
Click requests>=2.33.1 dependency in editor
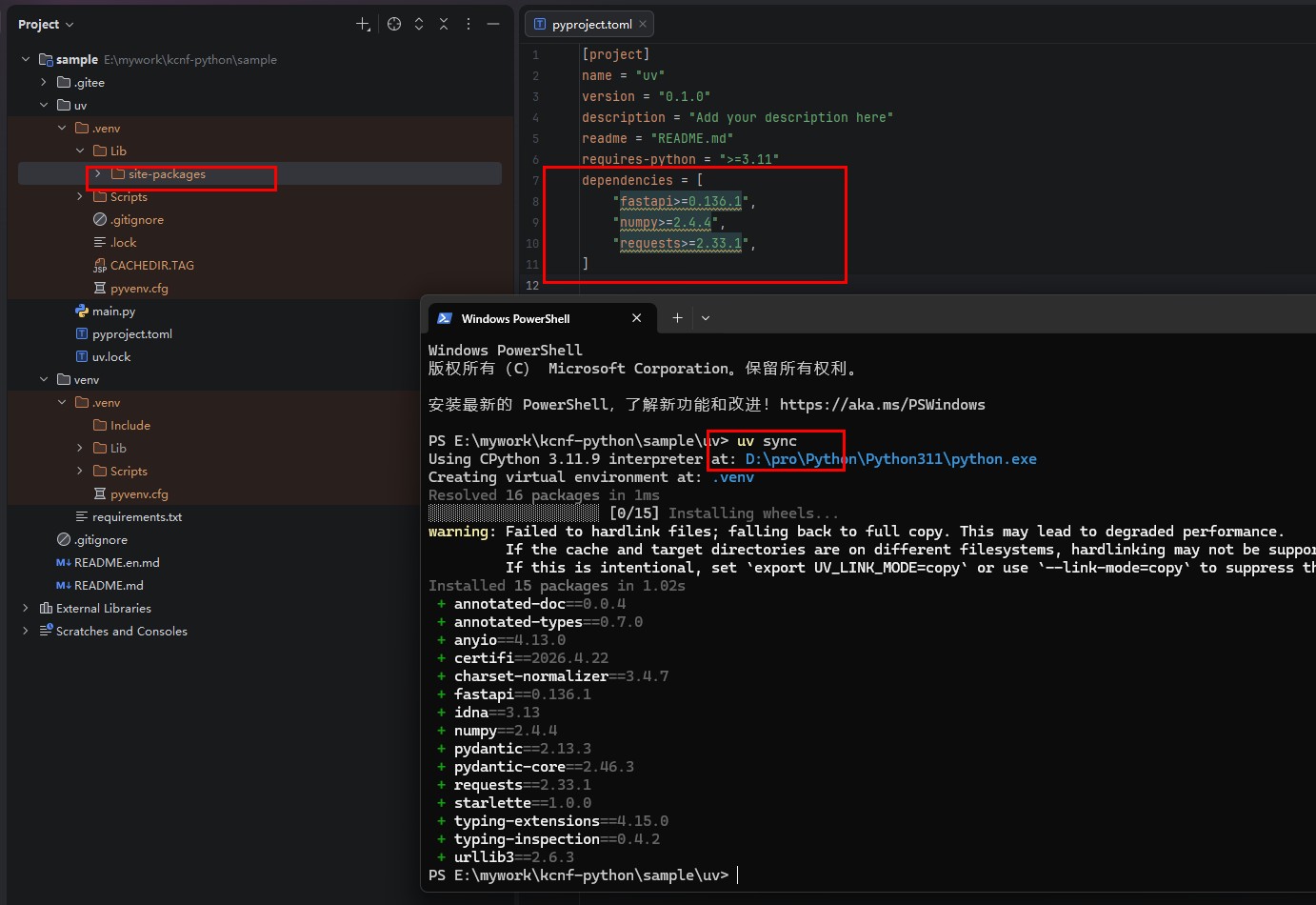[x=681, y=243]
